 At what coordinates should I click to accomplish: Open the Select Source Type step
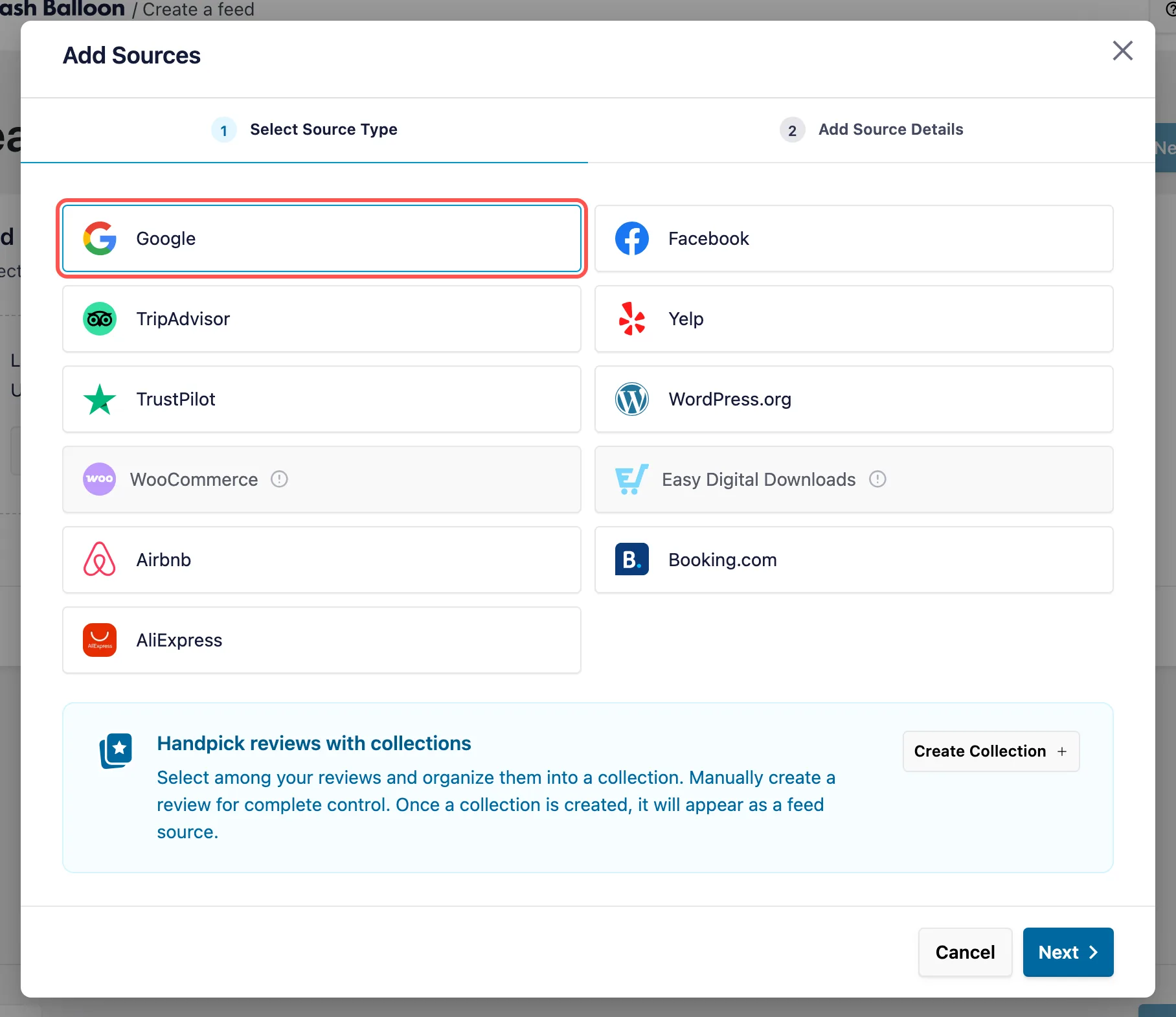(x=304, y=130)
